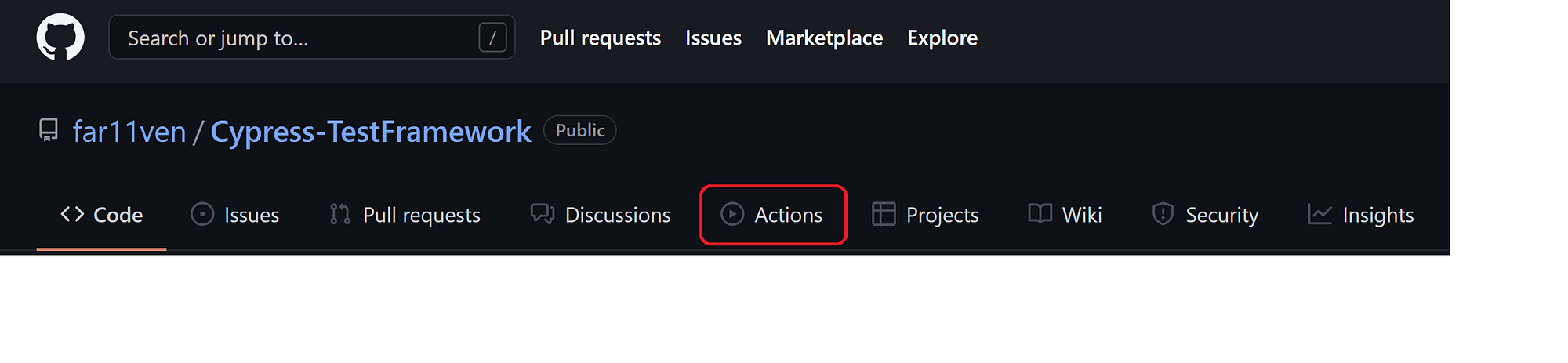This screenshot has width=1568, height=363.
Task: Click the slash shortcut key in search
Action: (x=492, y=37)
